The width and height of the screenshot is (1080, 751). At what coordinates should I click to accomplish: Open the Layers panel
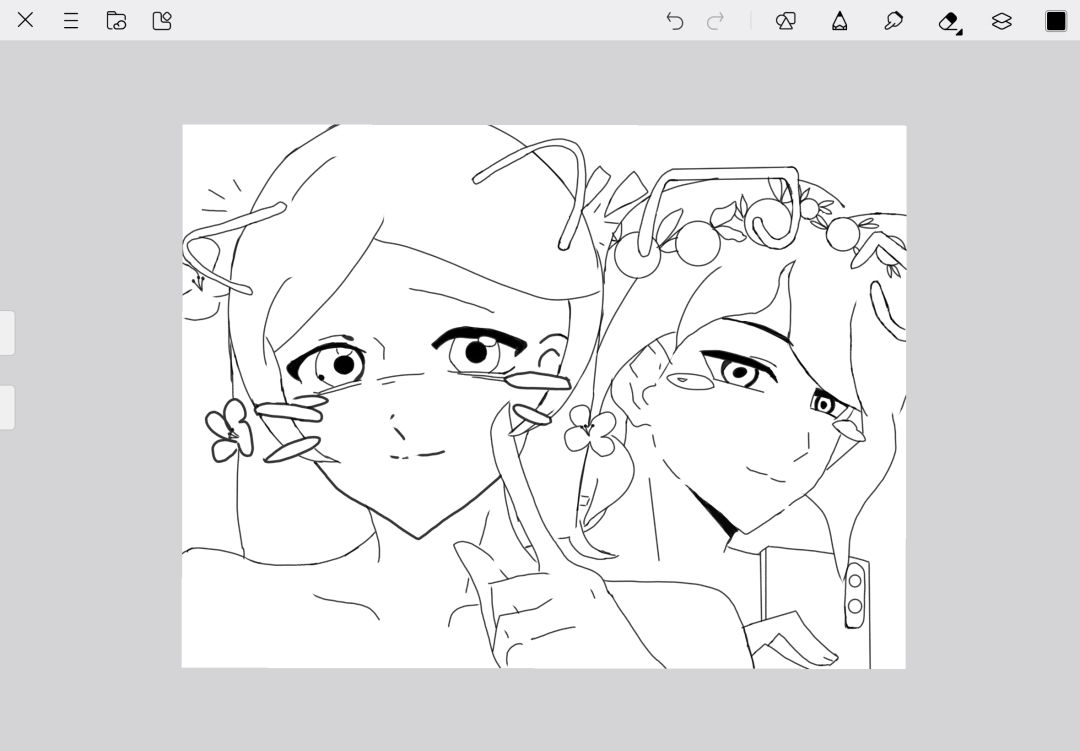point(1001,21)
